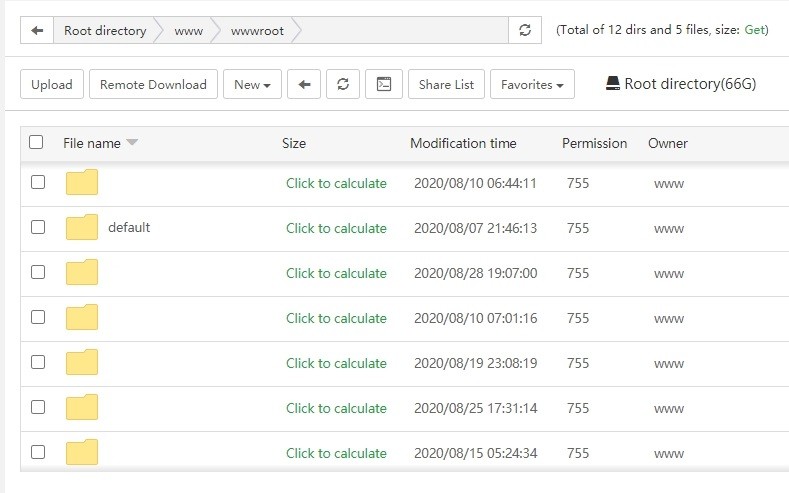Click the Upload button

coord(51,85)
